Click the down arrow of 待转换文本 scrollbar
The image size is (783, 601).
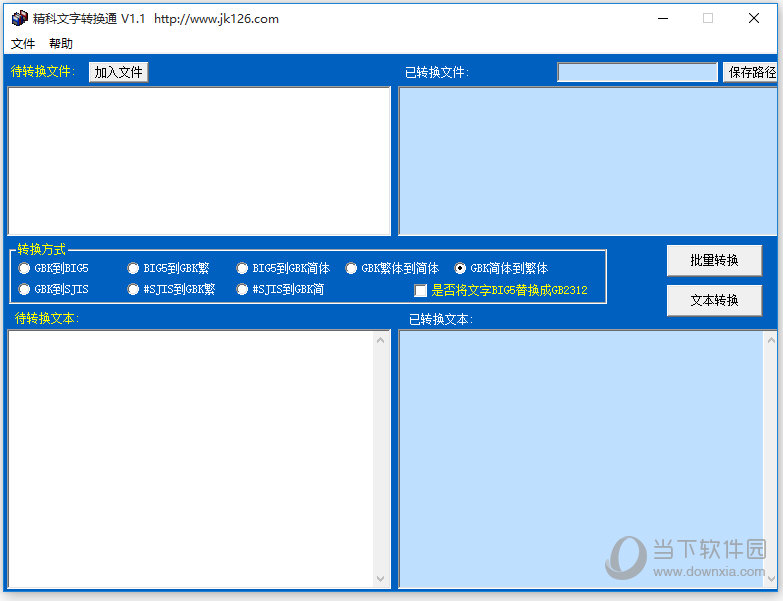(381, 579)
